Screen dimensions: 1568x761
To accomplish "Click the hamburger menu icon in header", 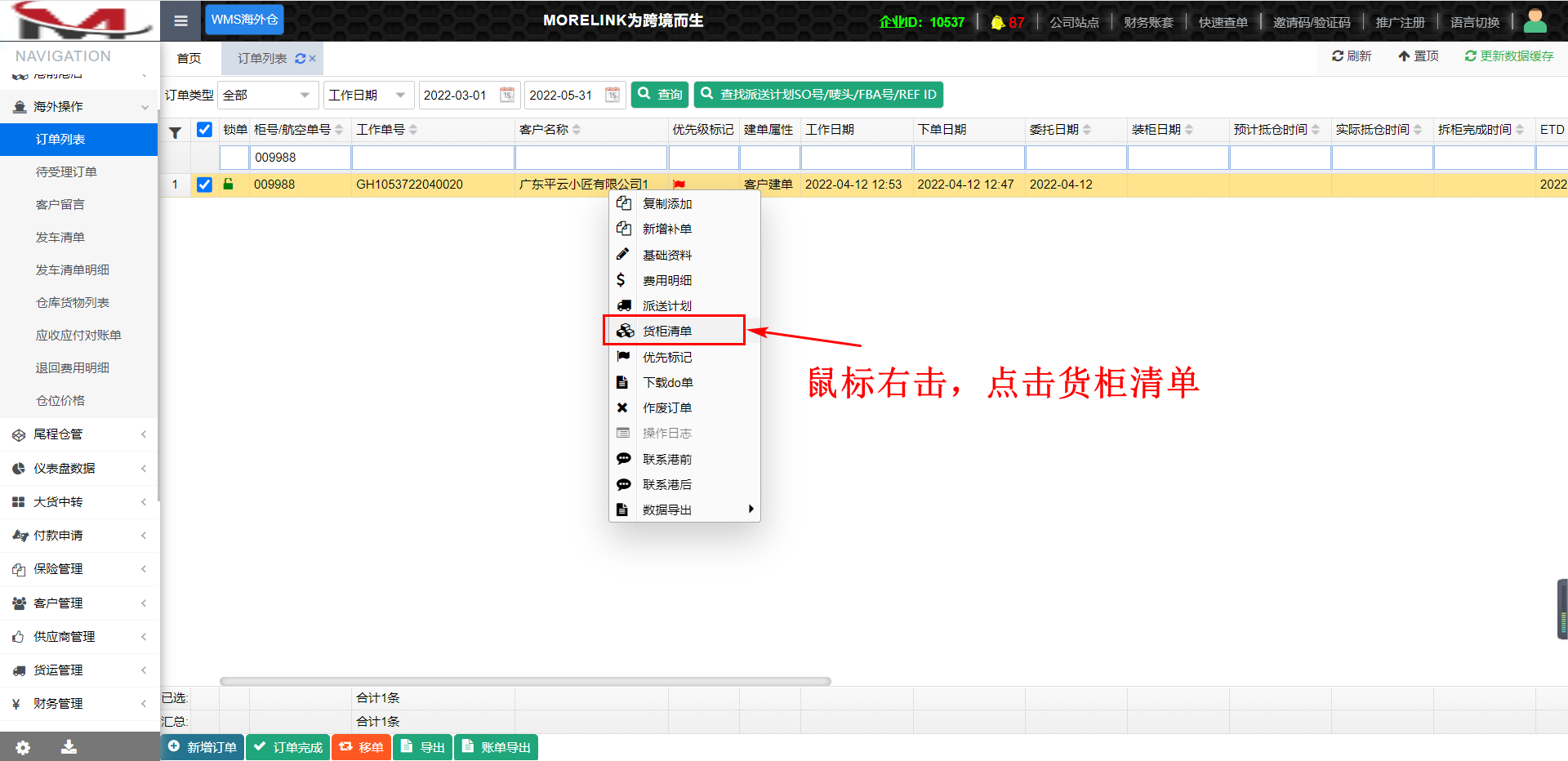I will pyautogui.click(x=180, y=20).
